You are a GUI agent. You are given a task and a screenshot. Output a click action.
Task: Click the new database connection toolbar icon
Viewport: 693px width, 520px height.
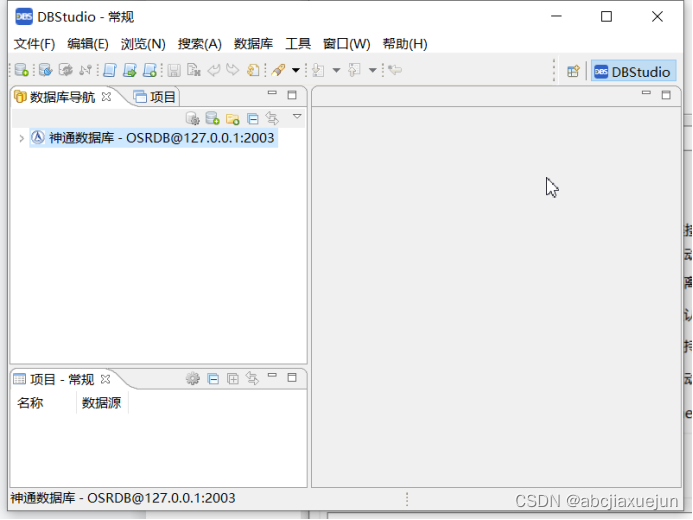coord(21,70)
